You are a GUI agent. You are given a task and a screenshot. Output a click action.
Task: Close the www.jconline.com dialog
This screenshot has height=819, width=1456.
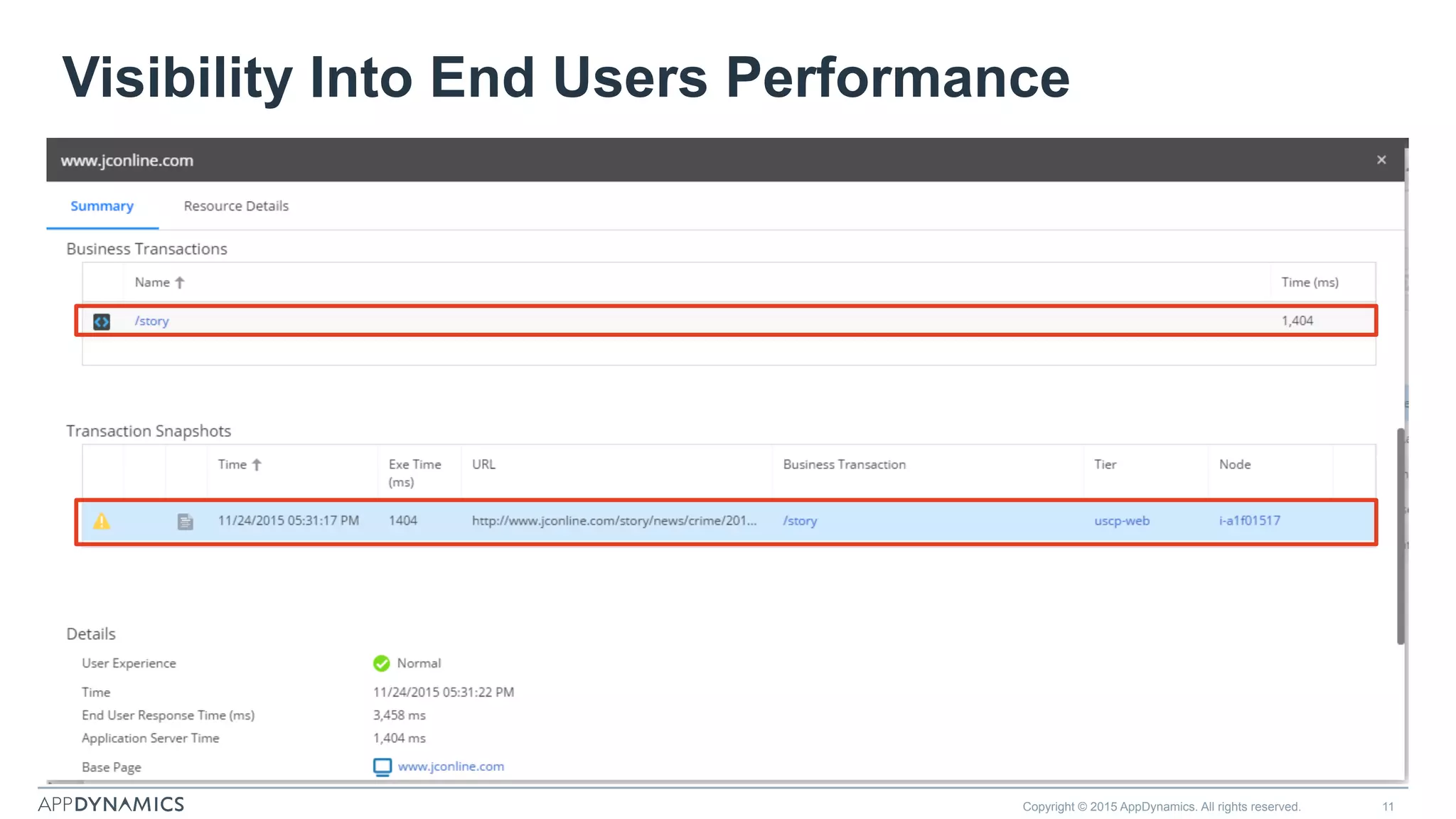click(x=1381, y=160)
